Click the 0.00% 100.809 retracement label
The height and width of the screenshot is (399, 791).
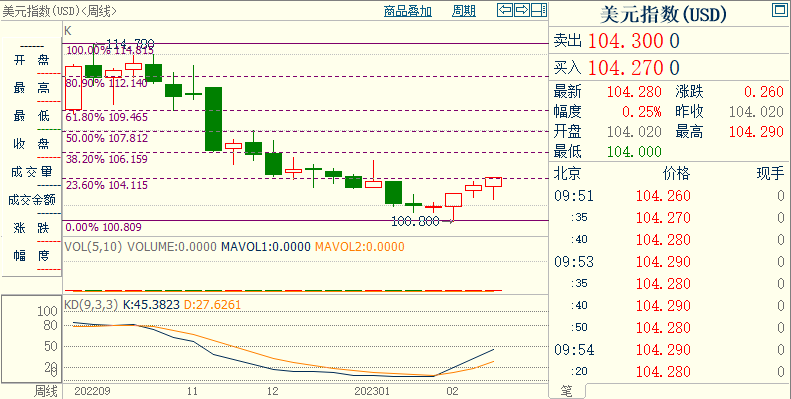(103, 227)
